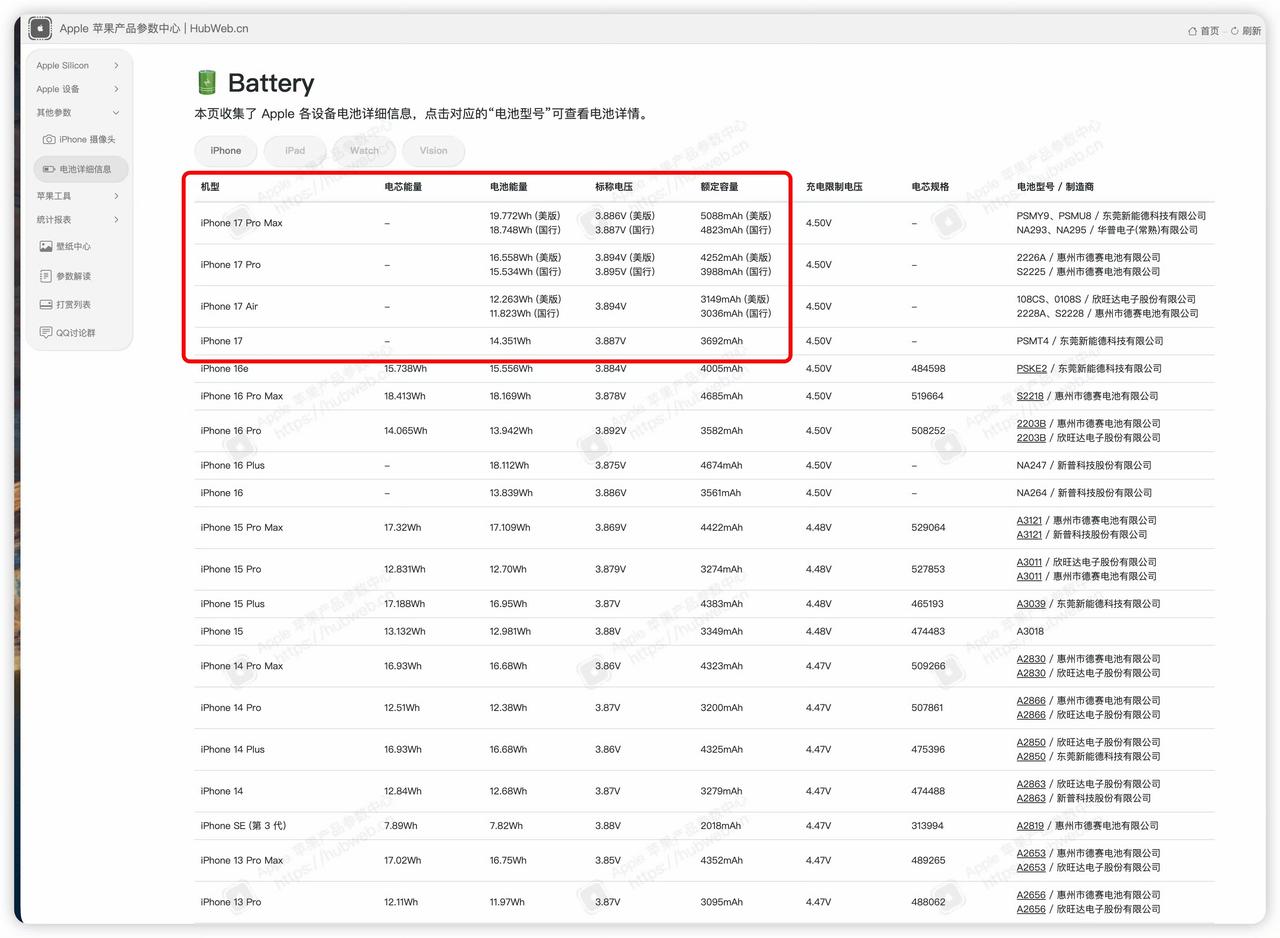
Task: Click the page title Apple 苹果产品参数中心
Action: pos(120,28)
